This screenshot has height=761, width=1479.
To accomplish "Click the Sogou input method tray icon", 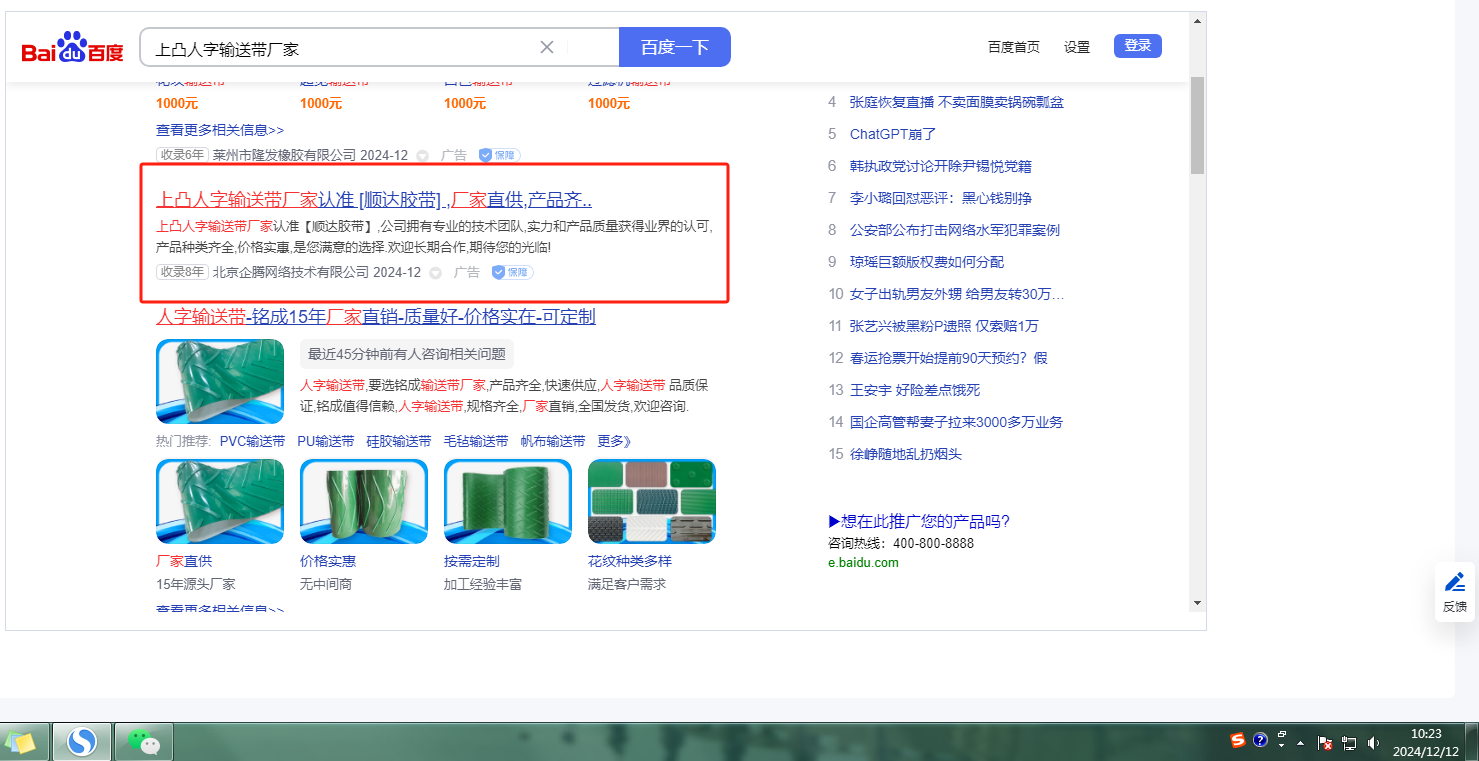I will point(1238,740).
